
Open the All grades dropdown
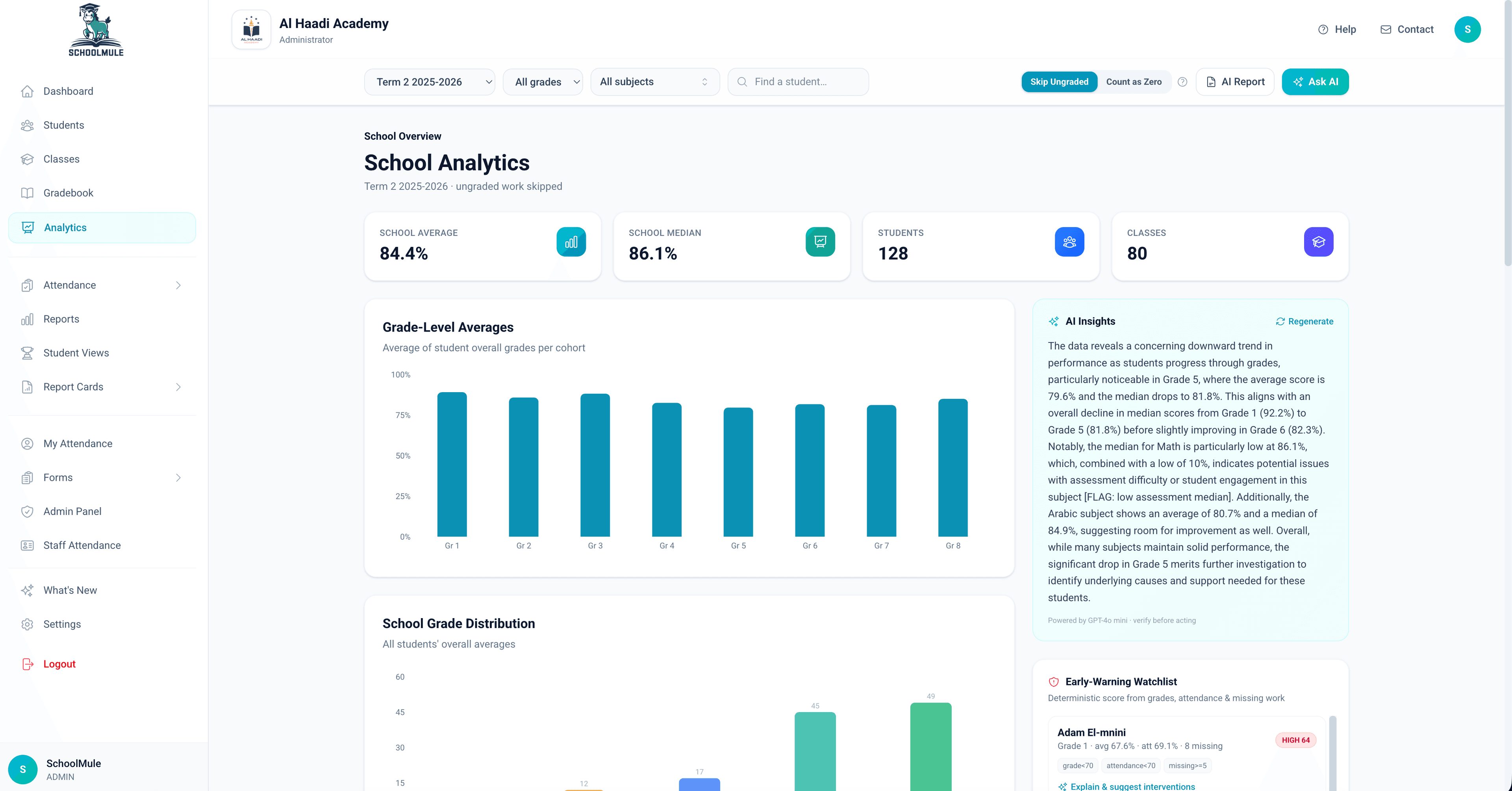click(x=543, y=82)
